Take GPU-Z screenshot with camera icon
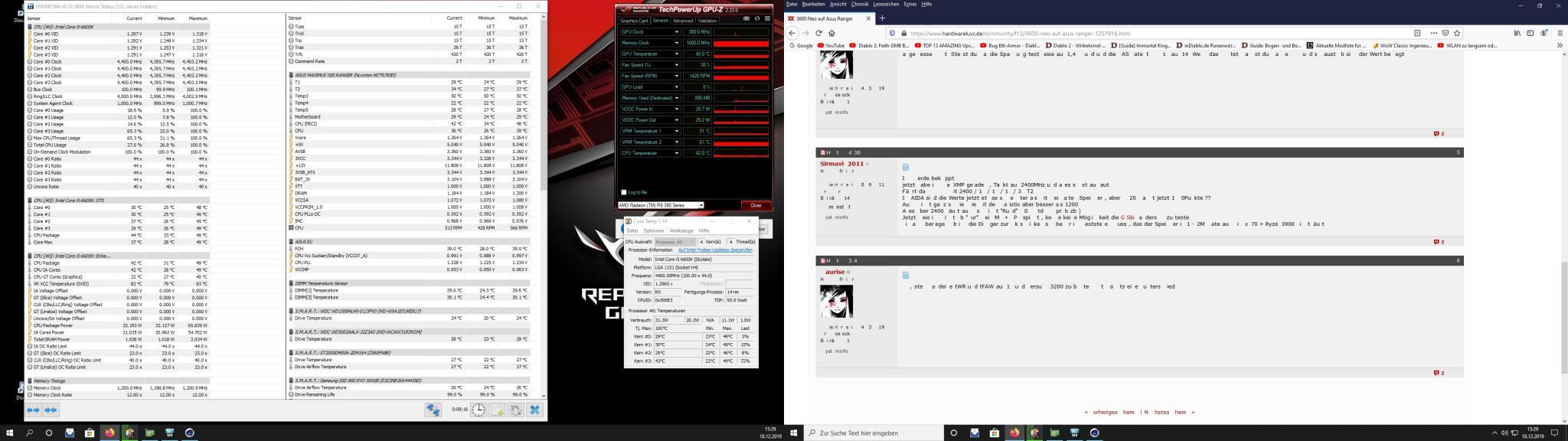This screenshot has width=1568, height=441. click(748, 18)
